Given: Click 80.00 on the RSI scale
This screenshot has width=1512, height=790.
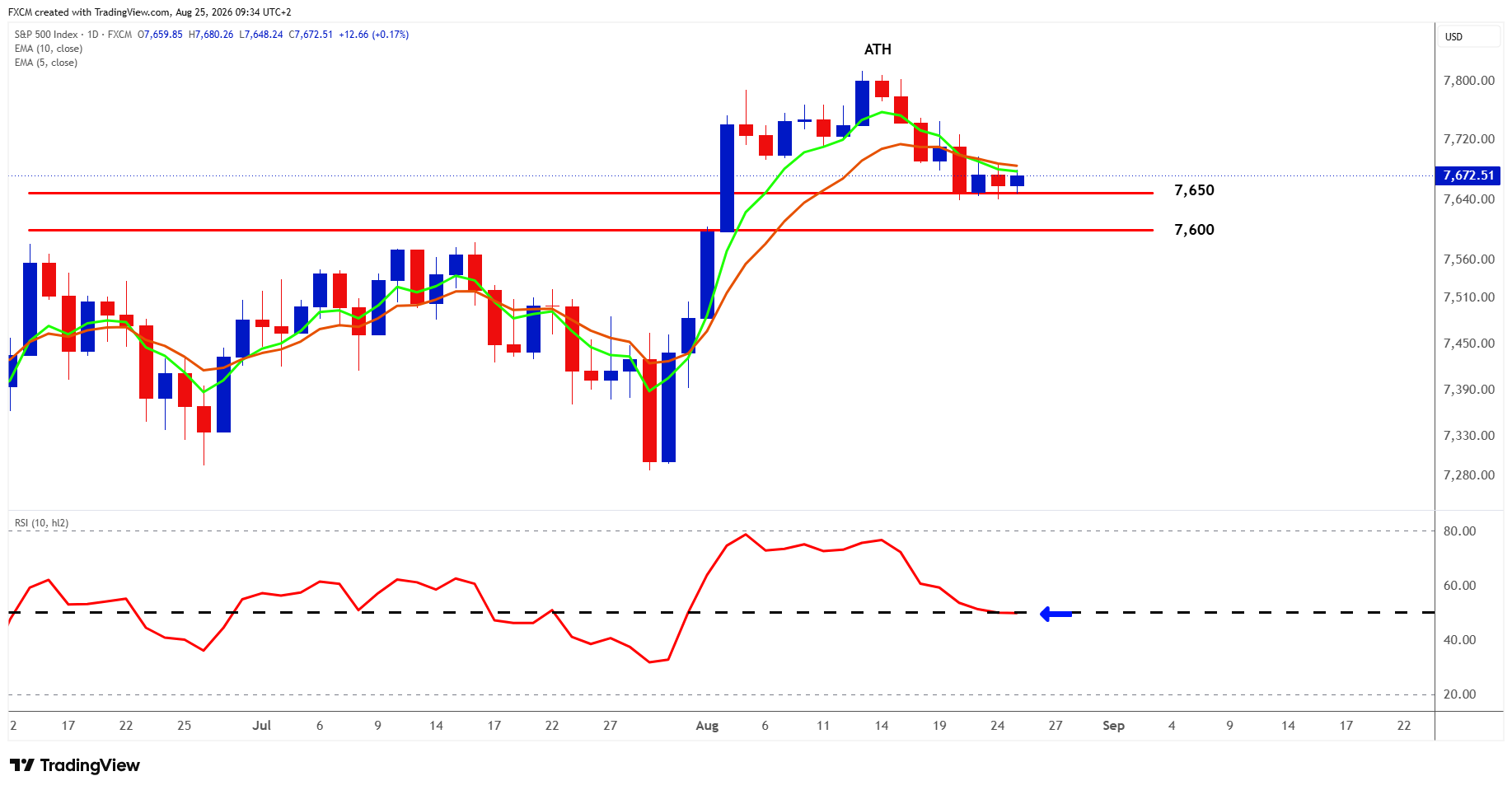Looking at the screenshot, I should pyautogui.click(x=1459, y=531).
